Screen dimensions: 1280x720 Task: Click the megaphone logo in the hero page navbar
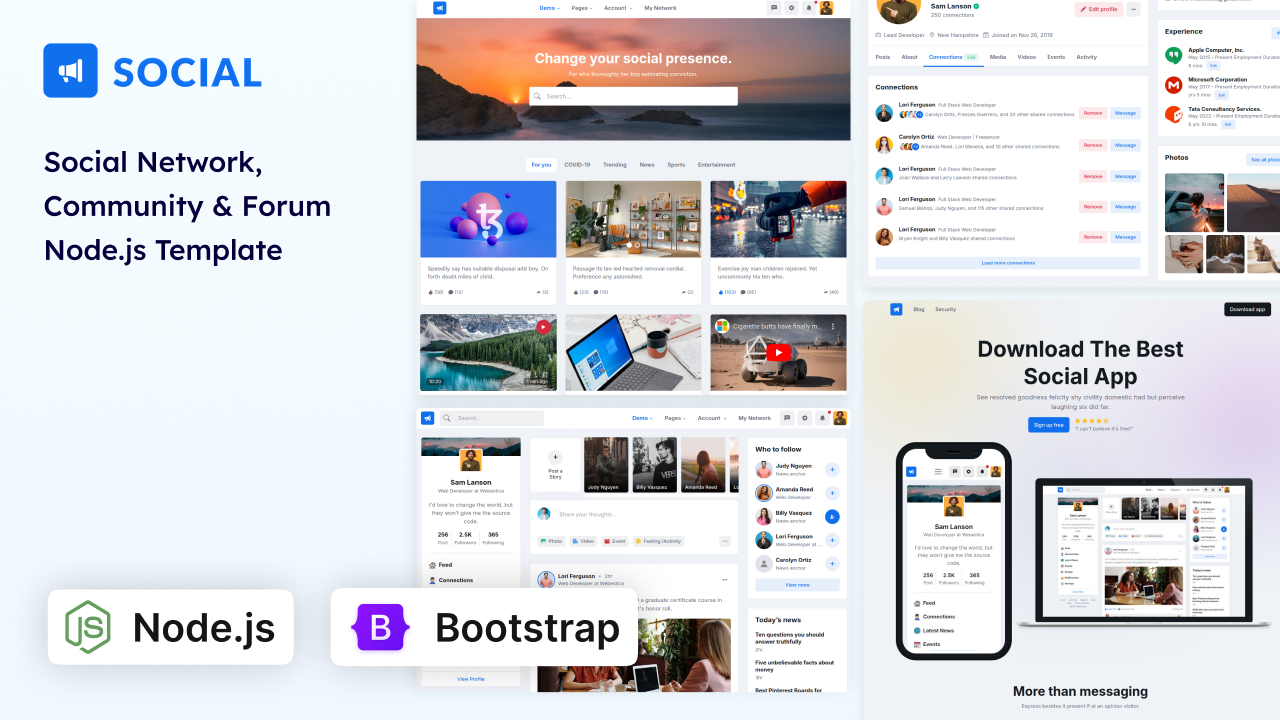pos(439,8)
